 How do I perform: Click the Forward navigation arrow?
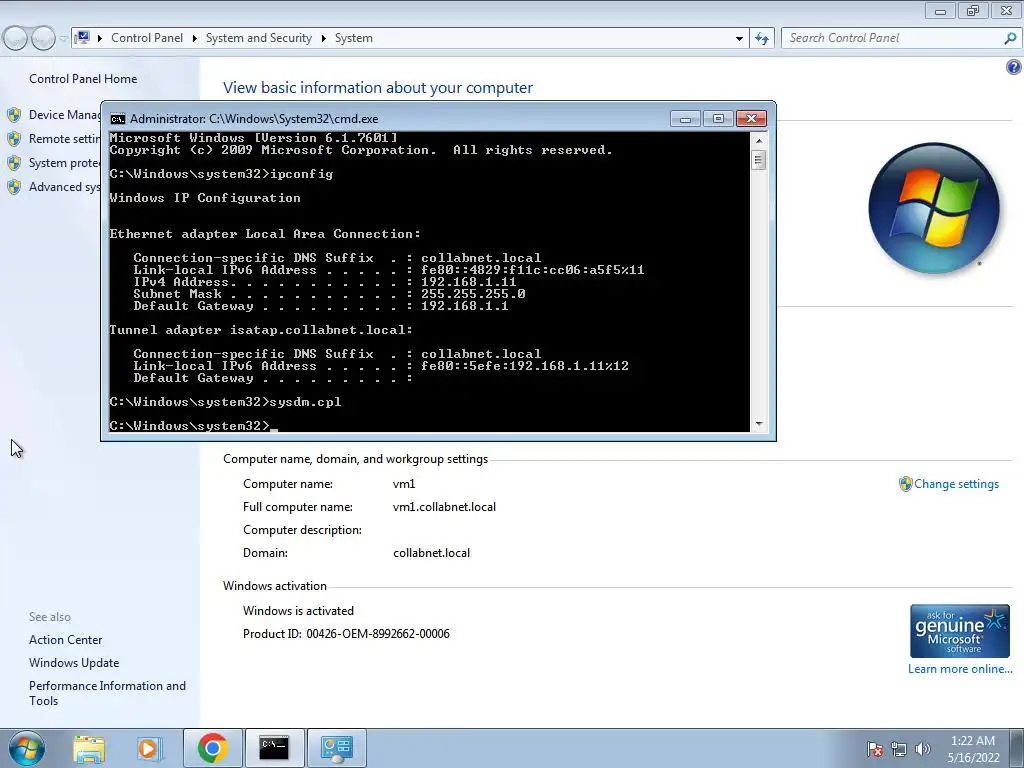click(43, 39)
